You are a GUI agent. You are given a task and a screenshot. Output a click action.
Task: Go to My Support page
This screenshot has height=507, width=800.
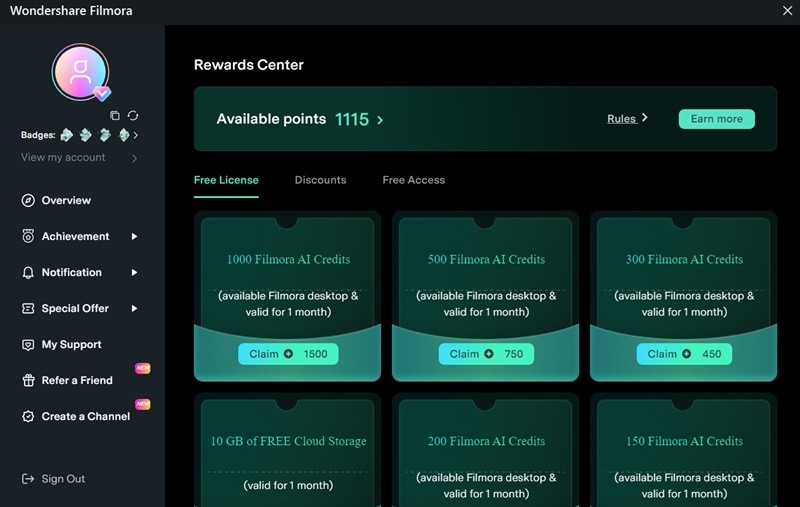71,344
